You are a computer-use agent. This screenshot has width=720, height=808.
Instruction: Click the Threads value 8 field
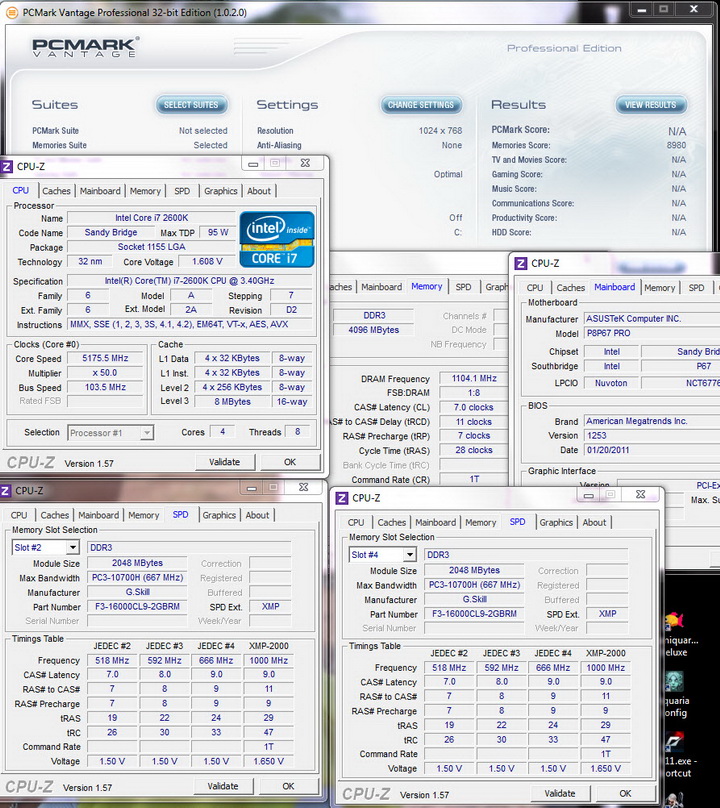[x=297, y=431]
